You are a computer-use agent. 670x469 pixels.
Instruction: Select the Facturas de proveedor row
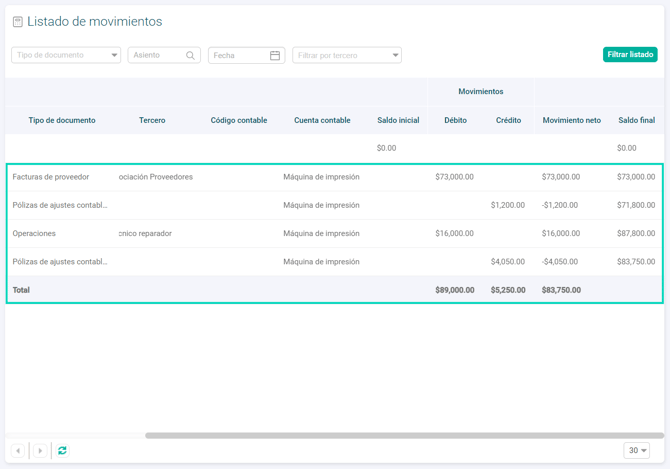[x=51, y=177]
